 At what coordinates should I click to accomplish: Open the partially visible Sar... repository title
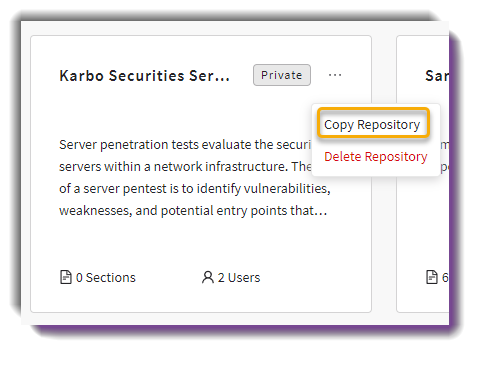point(437,76)
